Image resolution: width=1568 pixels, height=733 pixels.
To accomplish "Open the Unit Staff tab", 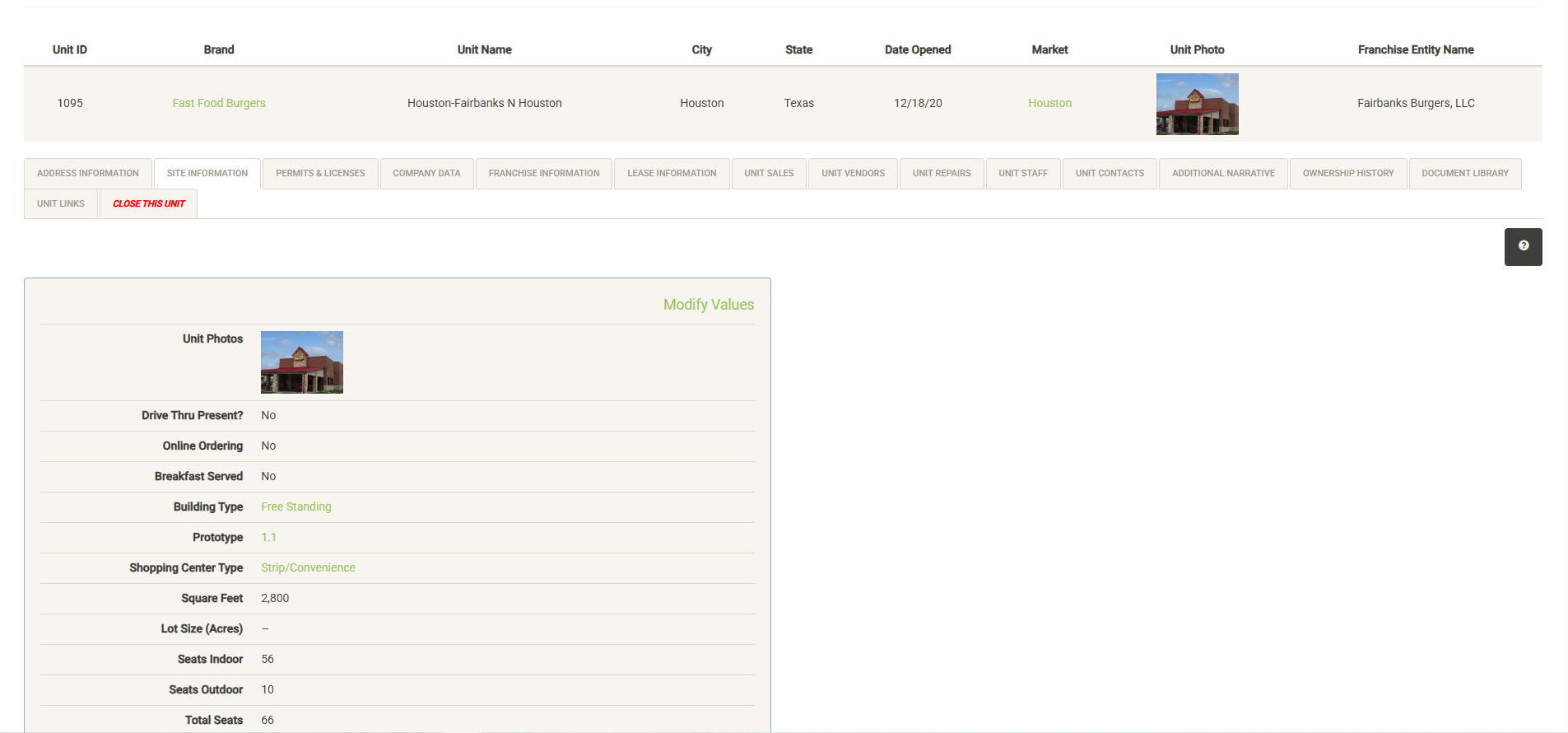I will point(1023,174).
